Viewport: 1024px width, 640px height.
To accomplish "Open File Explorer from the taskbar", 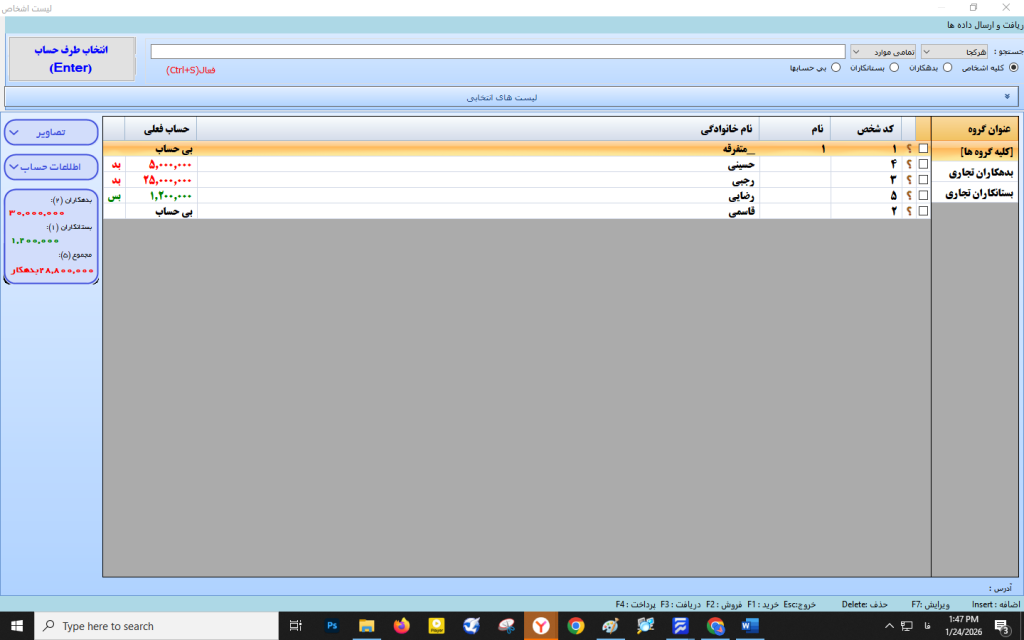I will [367, 626].
